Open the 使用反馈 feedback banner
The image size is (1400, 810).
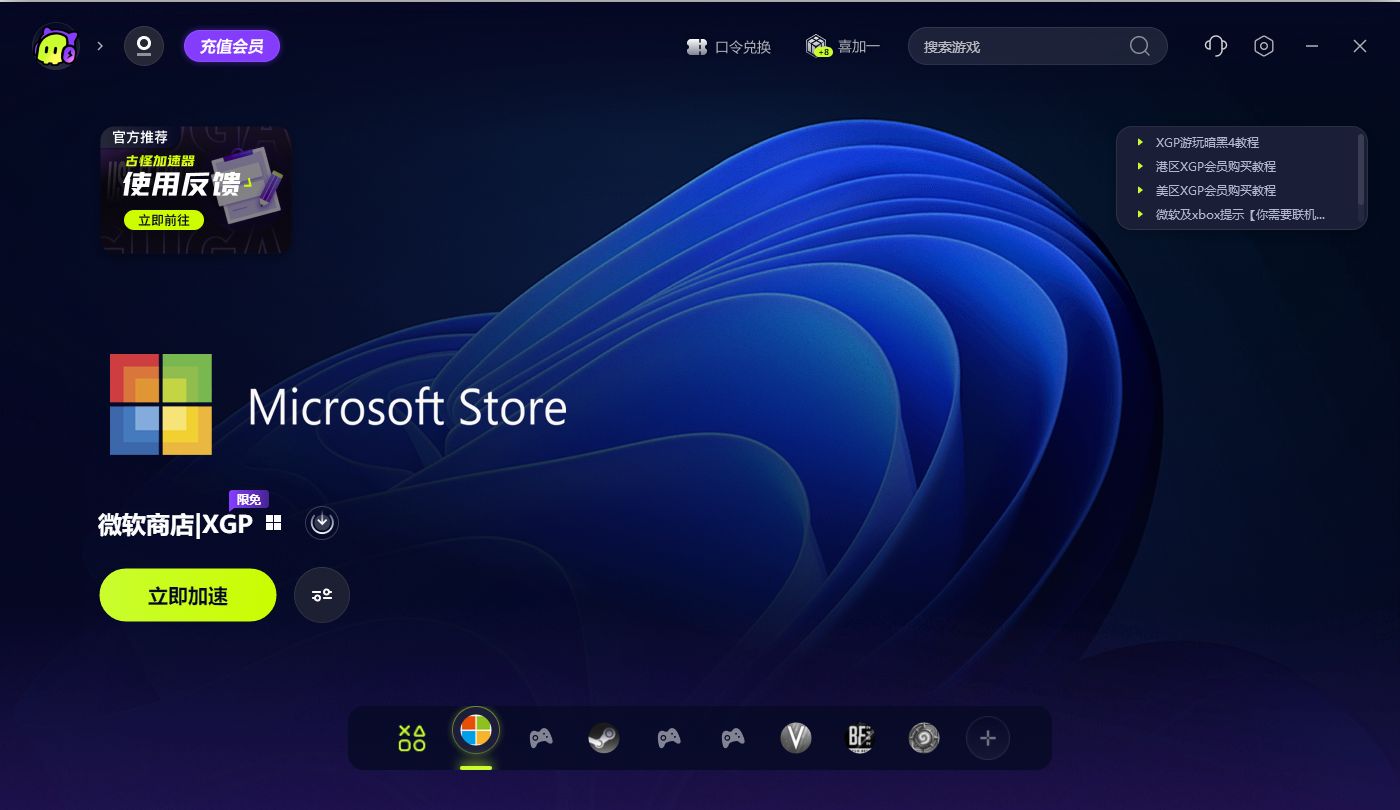pyautogui.click(x=196, y=189)
